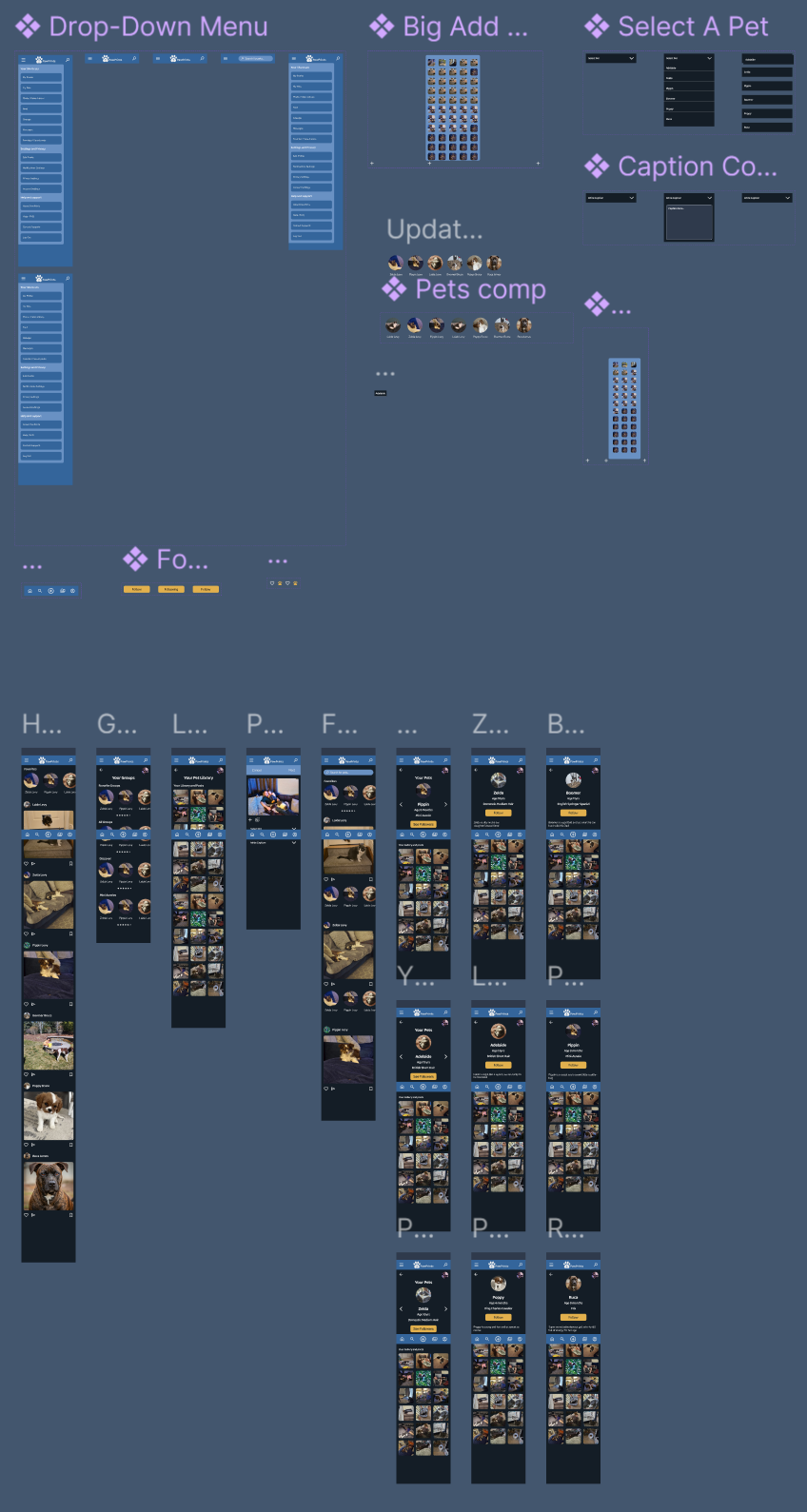
Task: Click the right carousel chevron beside Pippin in Your Pets frame
Action: click(445, 805)
